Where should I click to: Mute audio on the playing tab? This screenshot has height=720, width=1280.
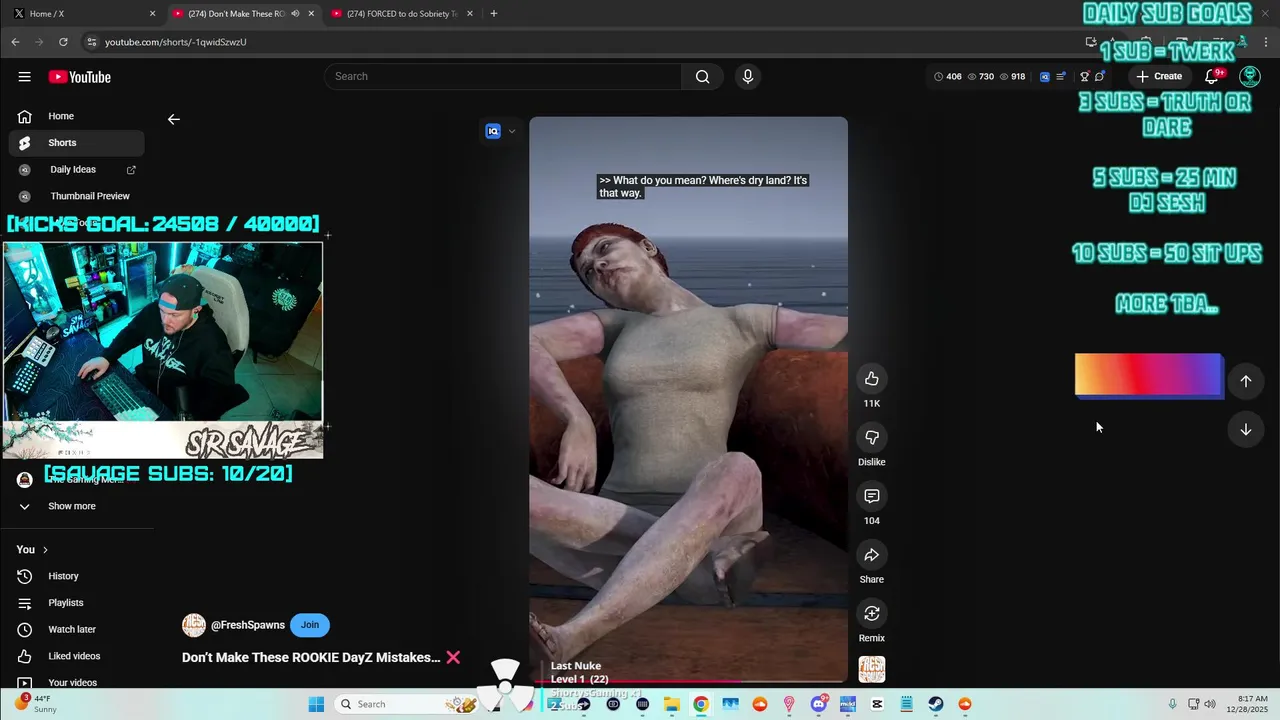click(x=295, y=14)
